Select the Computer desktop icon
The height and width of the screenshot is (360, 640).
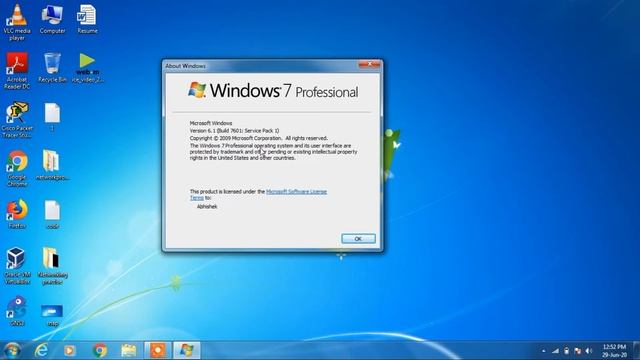(x=52, y=19)
